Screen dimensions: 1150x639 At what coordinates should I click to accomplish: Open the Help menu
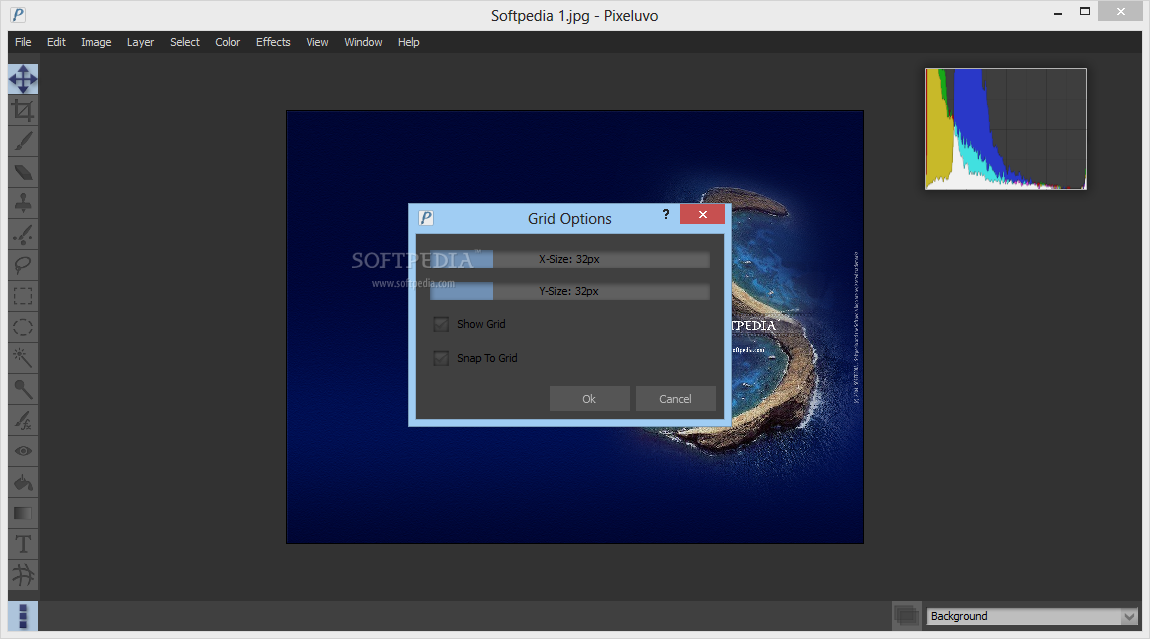(409, 42)
